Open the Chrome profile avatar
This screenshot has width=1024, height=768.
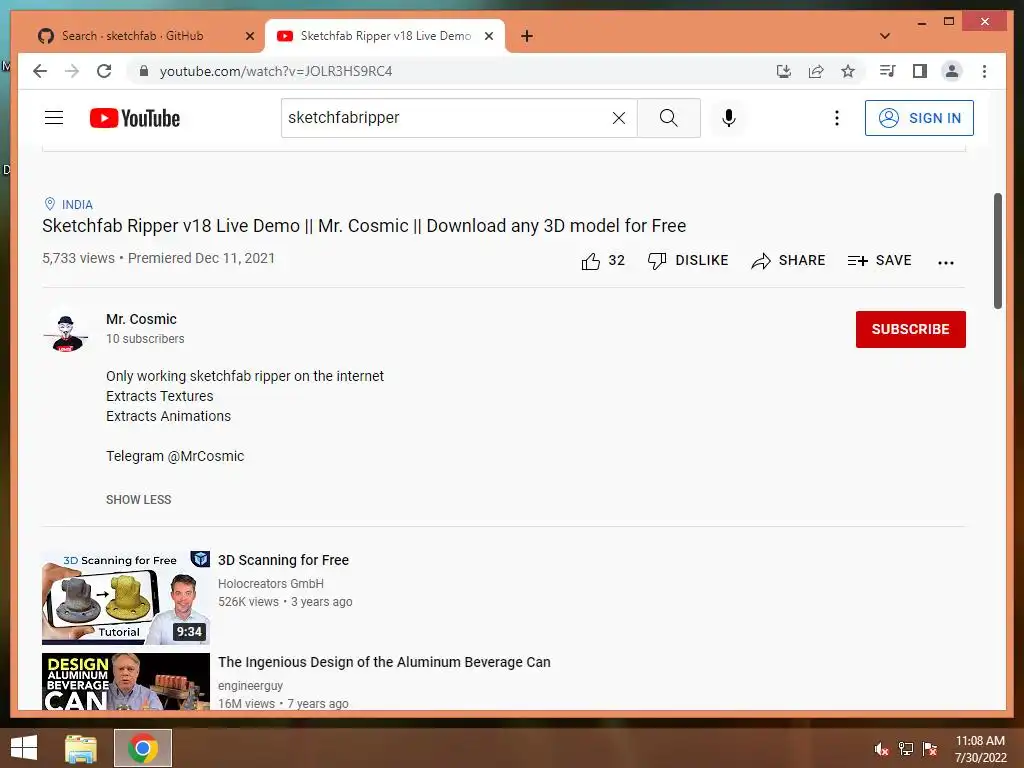[952, 71]
